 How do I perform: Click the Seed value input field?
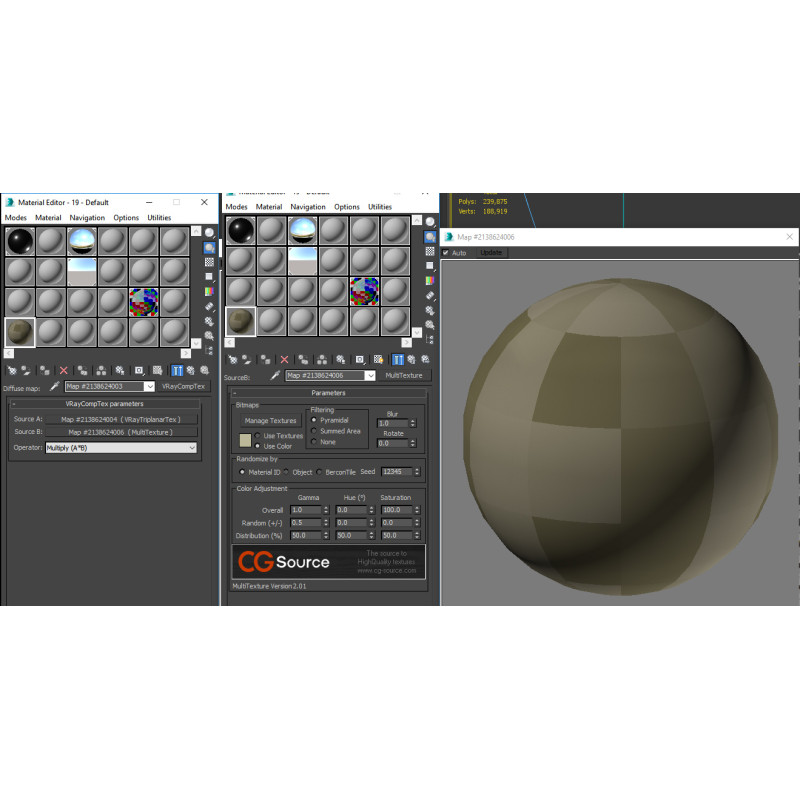point(396,472)
